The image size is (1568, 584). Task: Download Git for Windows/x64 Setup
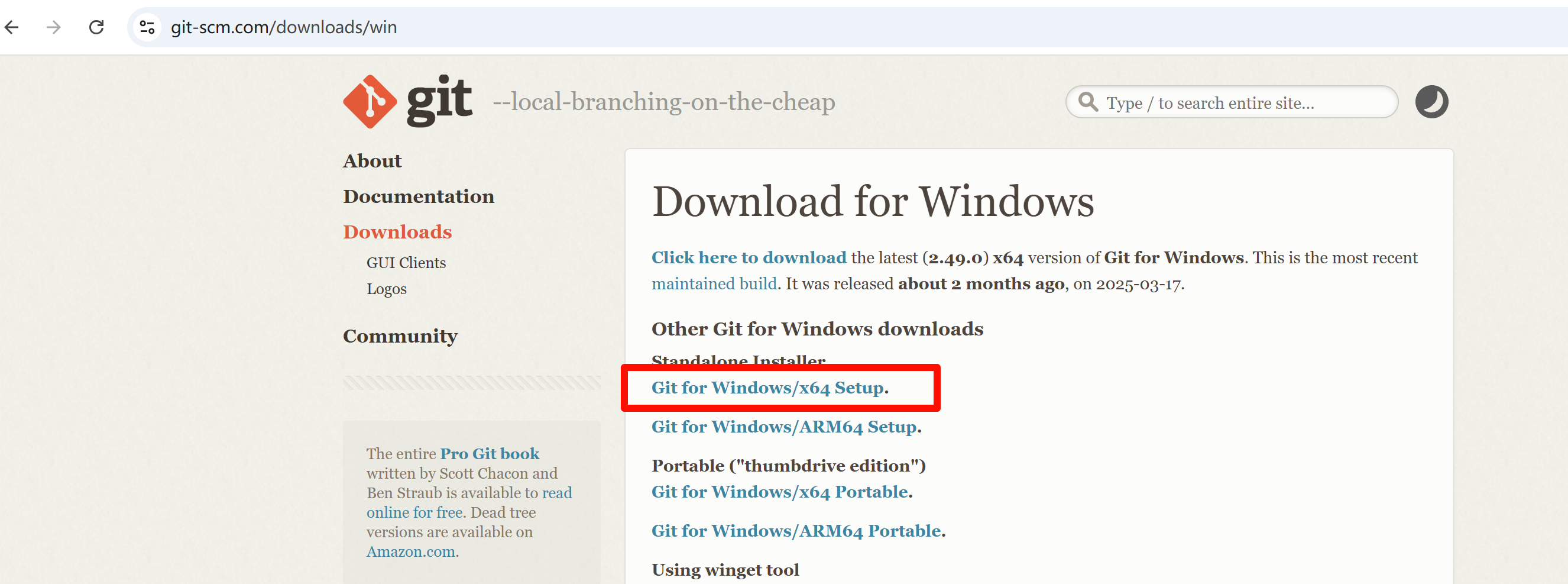click(767, 388)
